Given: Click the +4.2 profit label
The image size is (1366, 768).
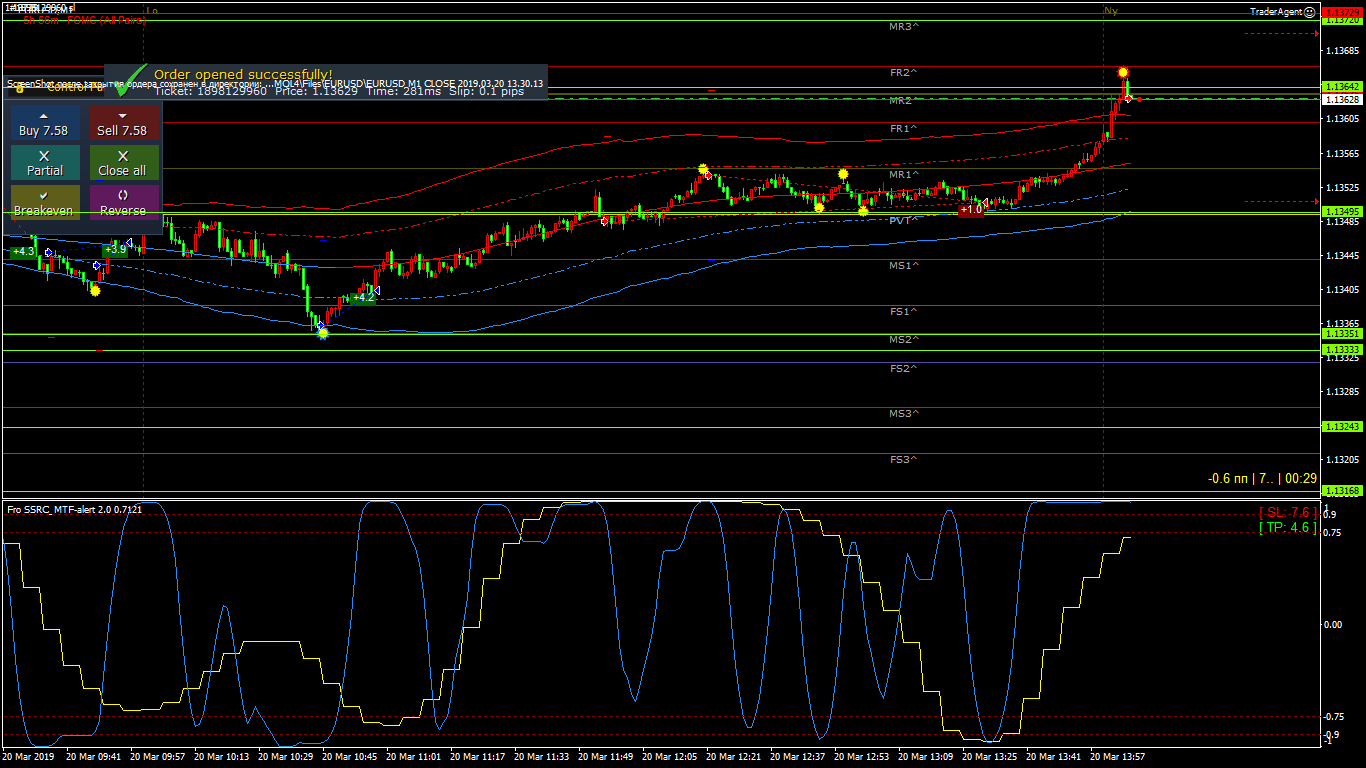Looking at the screenshot, I should (x=363, y=297).
